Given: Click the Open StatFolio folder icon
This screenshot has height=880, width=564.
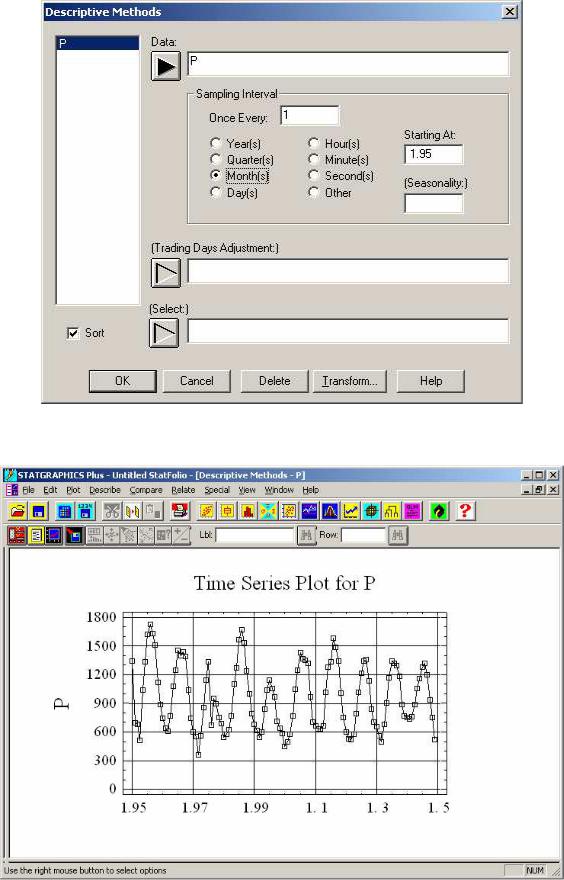Looking at the screenshot, I should (18, 511).
